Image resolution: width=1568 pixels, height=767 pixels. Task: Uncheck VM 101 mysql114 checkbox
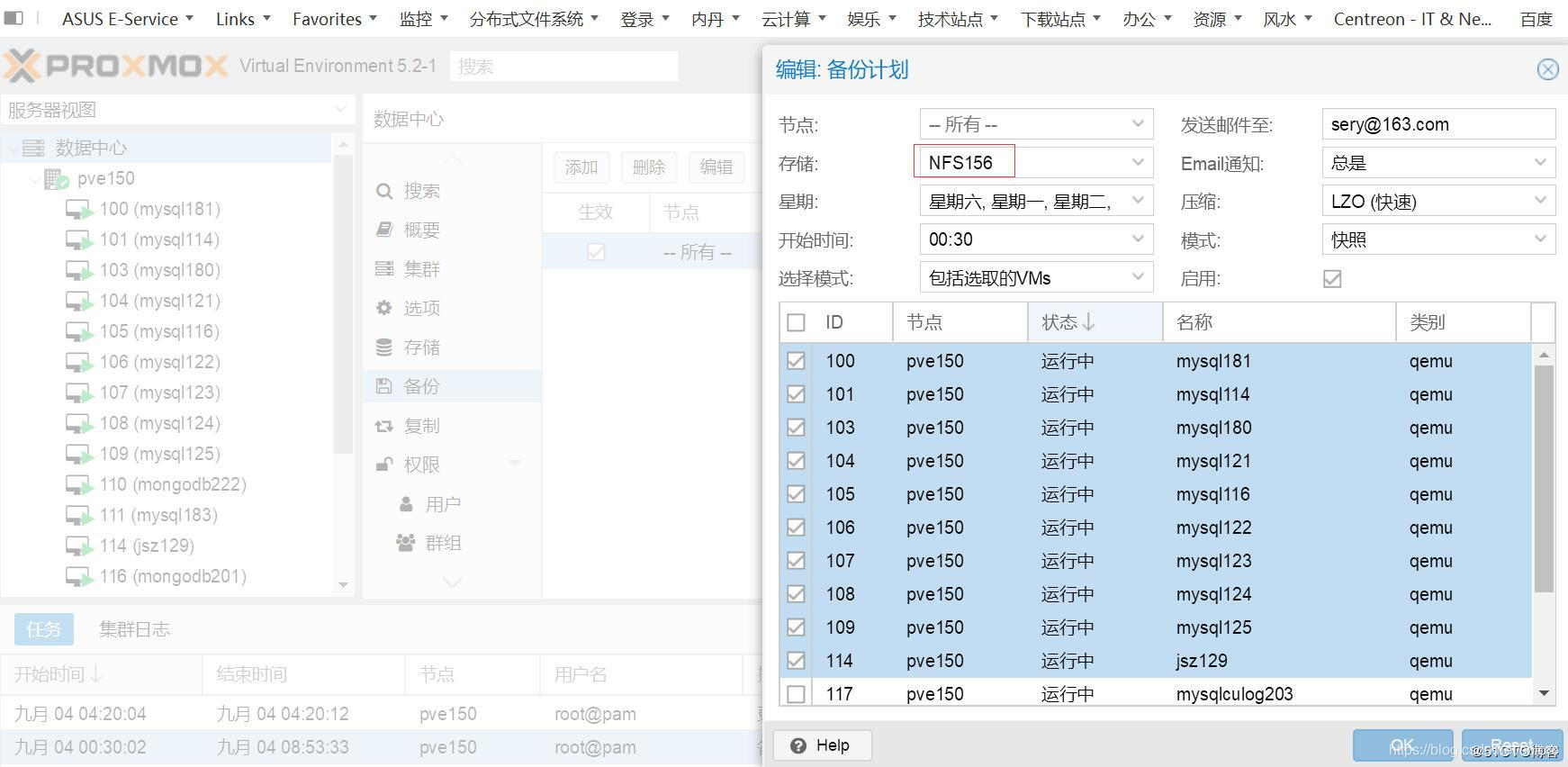[796, 394]
